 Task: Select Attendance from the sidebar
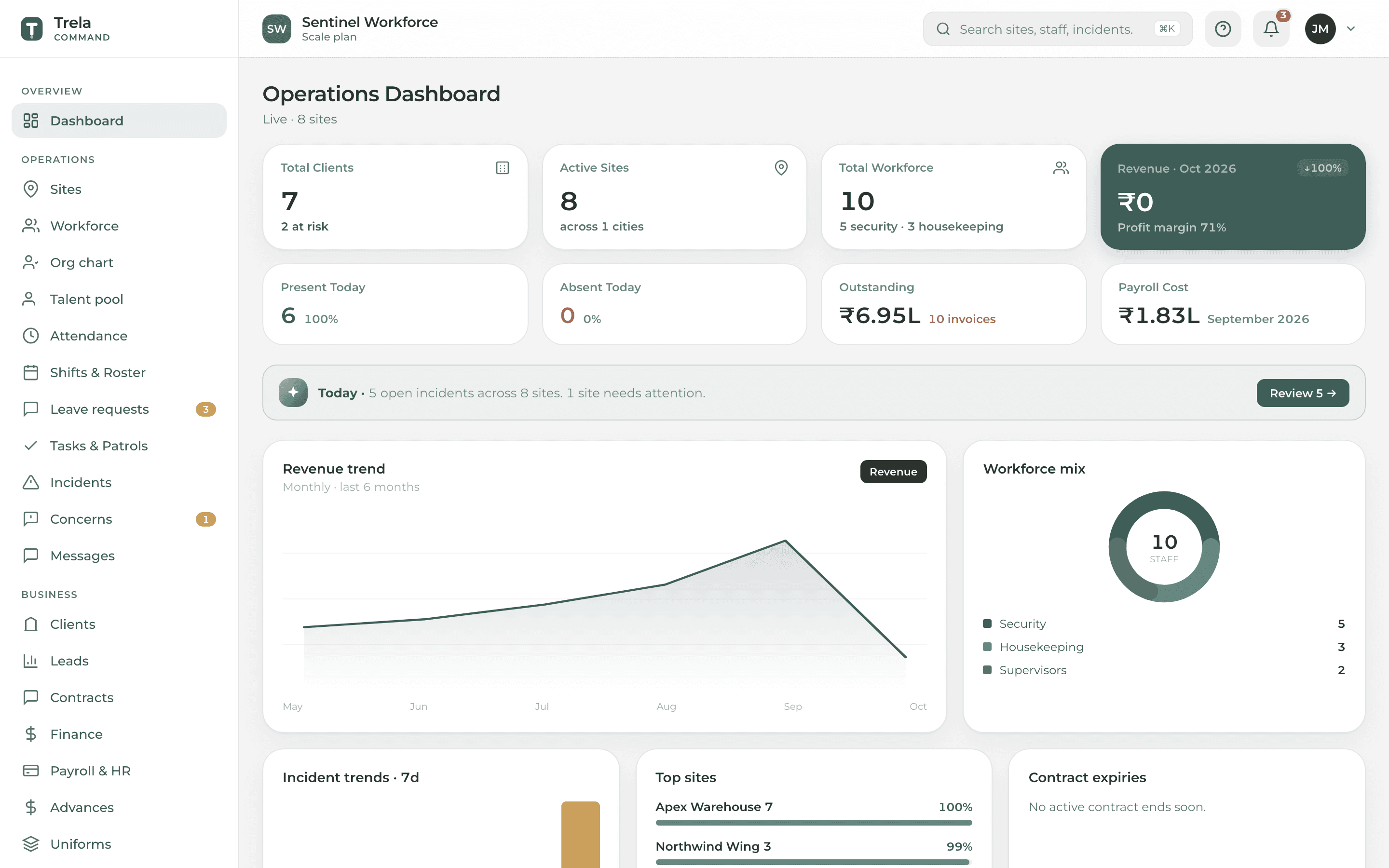pyautogui.click(x=119, y=336)
